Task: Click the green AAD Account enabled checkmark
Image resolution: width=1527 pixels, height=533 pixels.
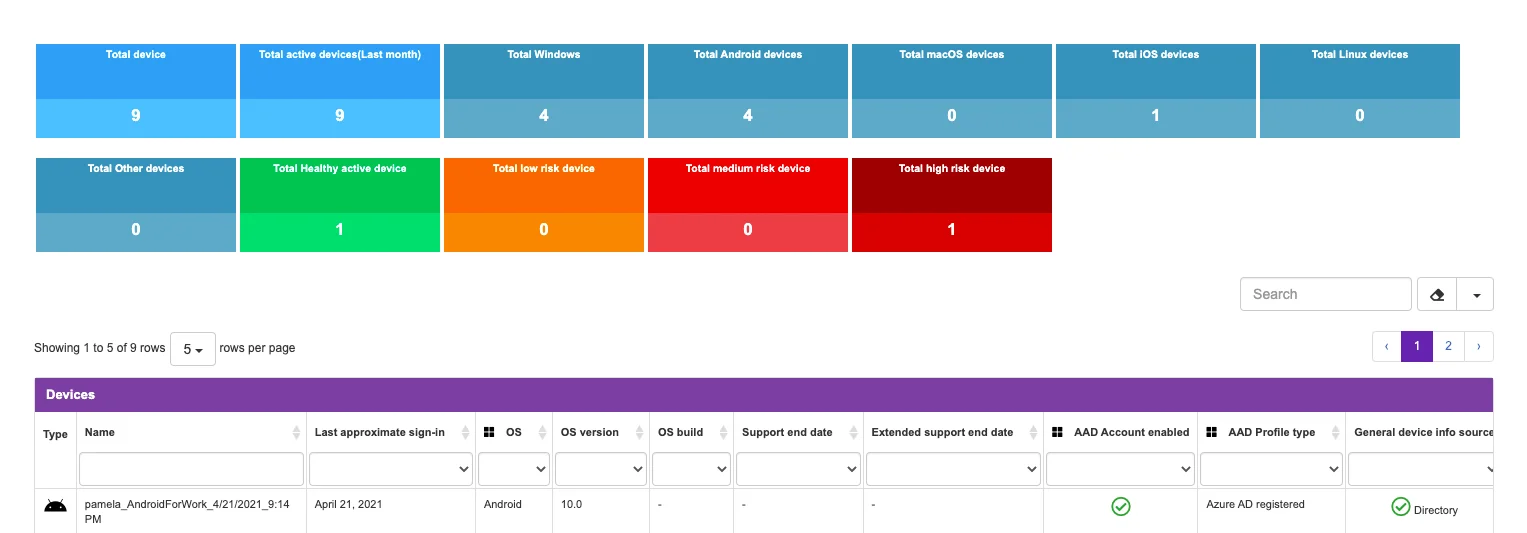Action: click(x=1121, y=507)
